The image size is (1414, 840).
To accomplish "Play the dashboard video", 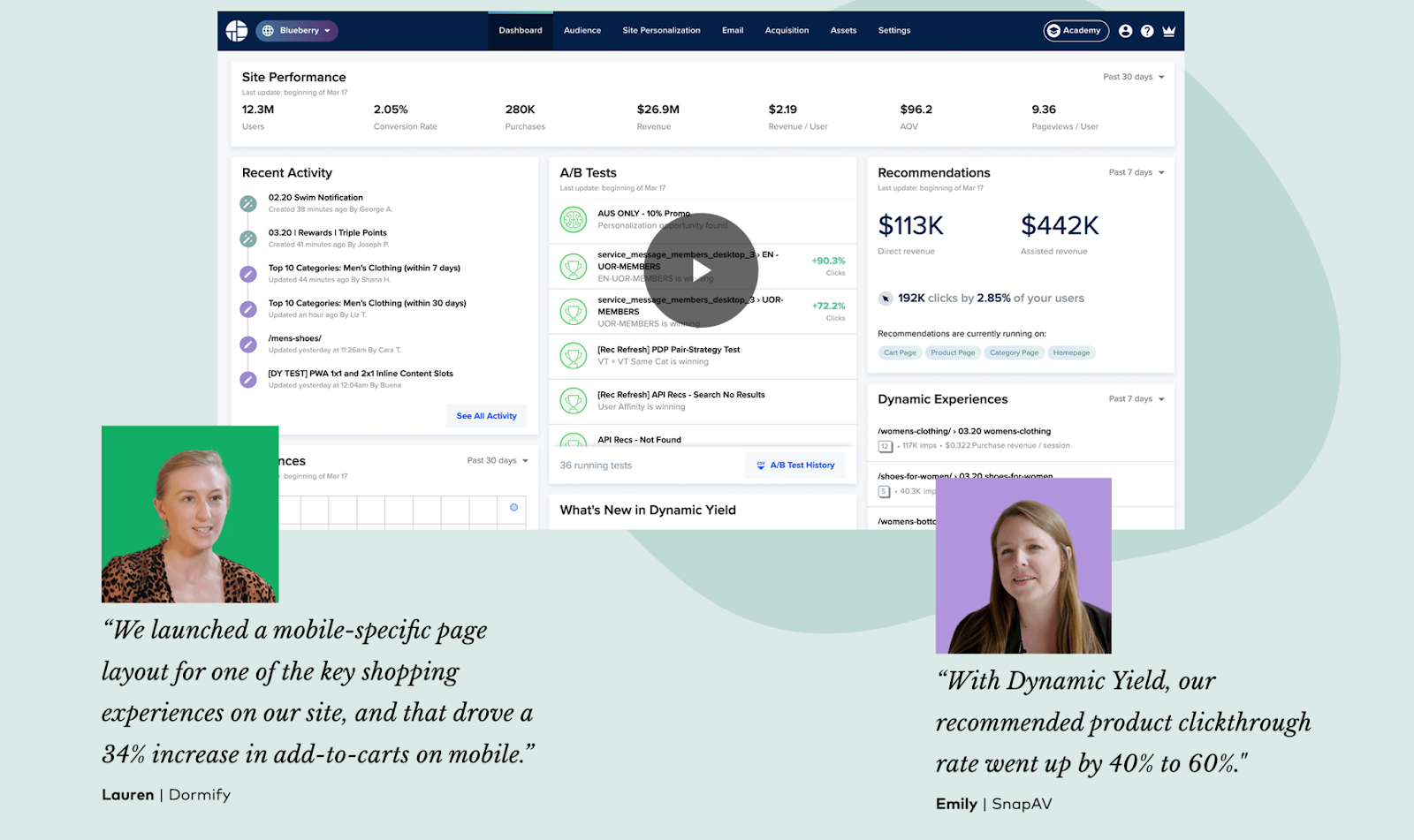I will pyautogui.click(x=701, y=270).
